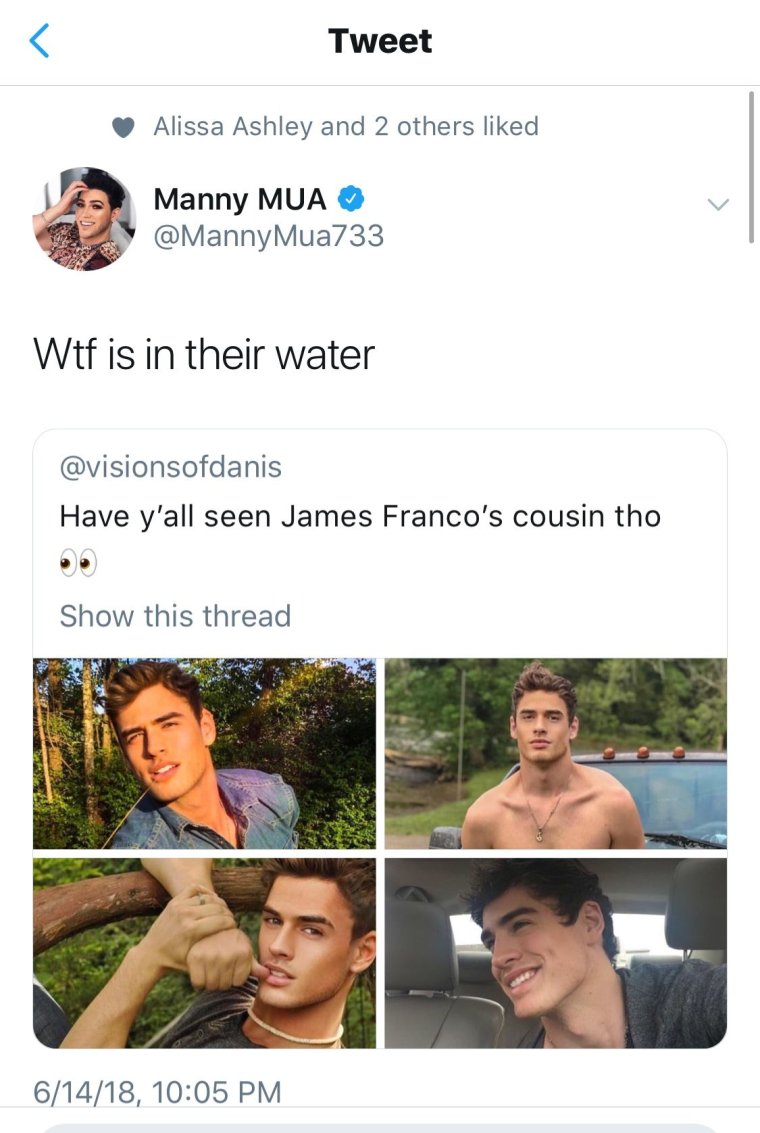Click the blue verified badge
The image size is (760, 1133).
[x=349, y=199]
